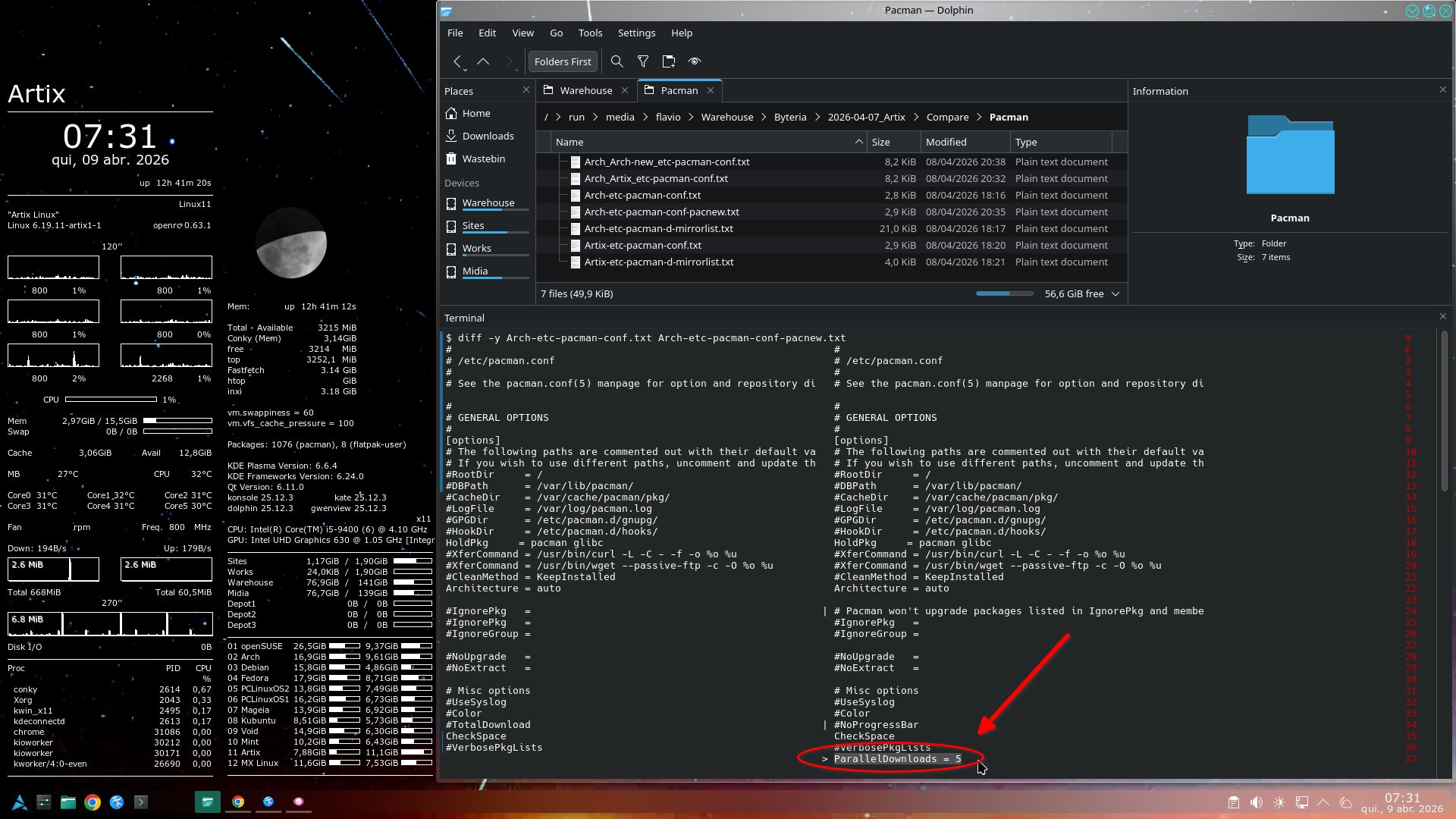Open the Tools menu
Screen dimensions: 1456x819
(590, 33)
